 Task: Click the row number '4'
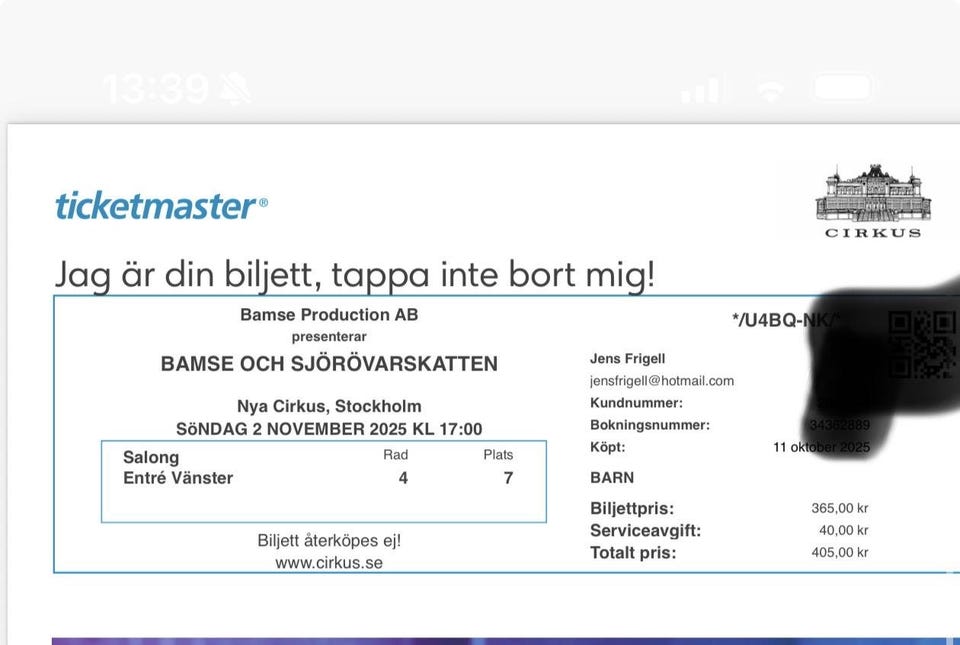pos(403,478)
